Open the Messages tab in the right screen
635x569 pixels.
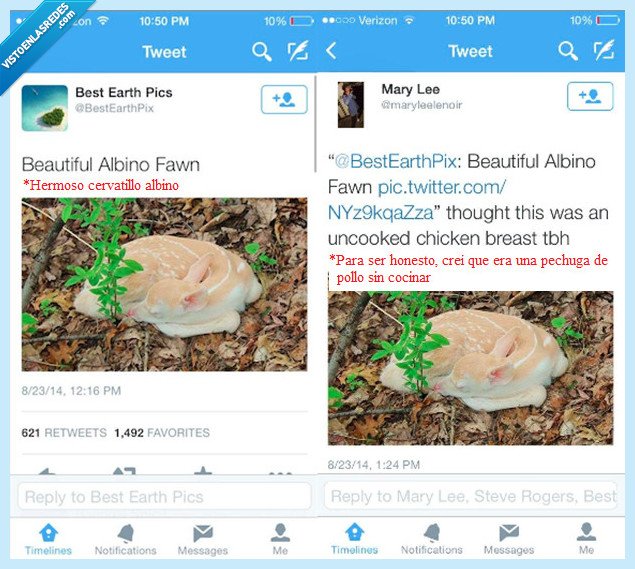point(509,539)
